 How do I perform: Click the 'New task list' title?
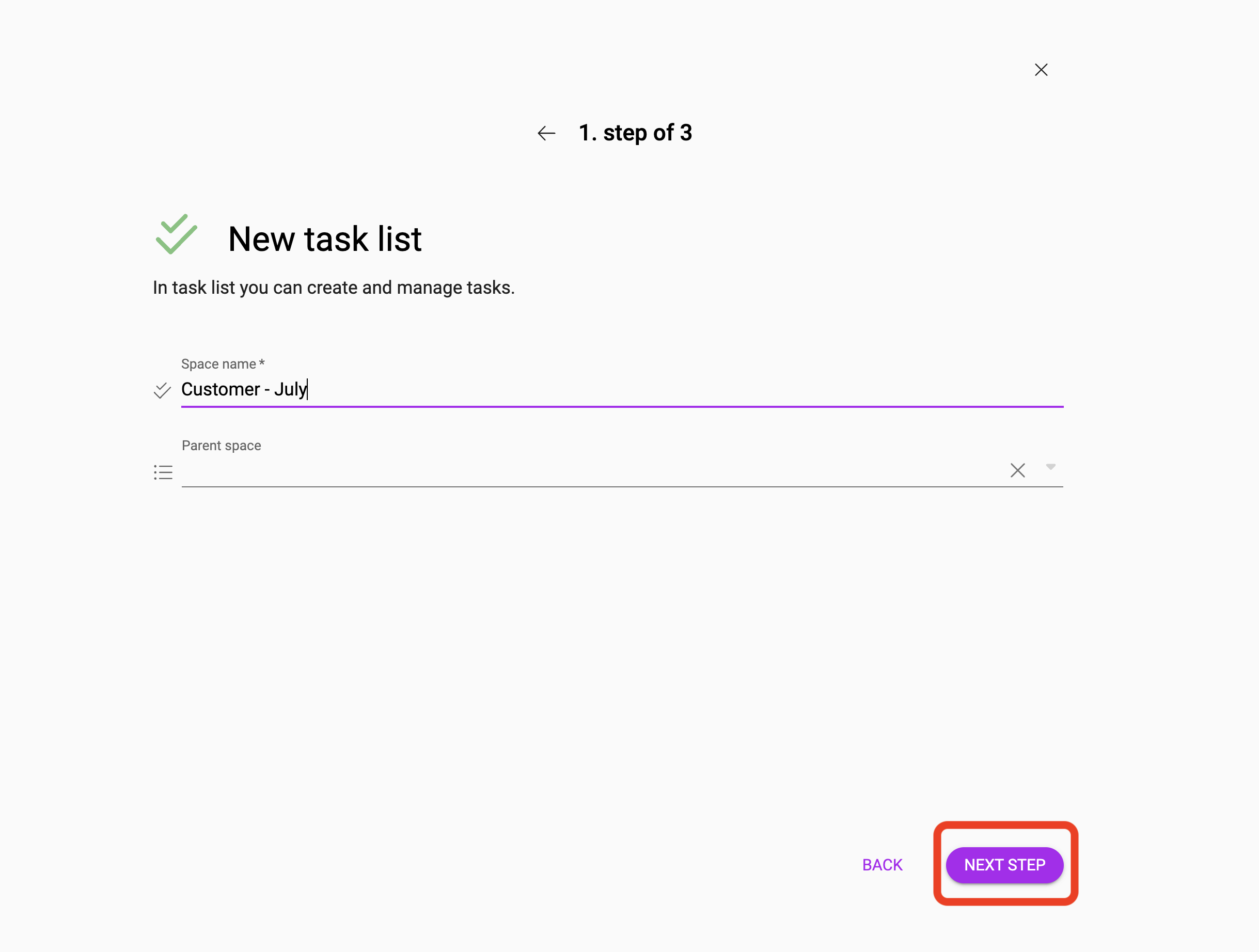click(324, 239)
